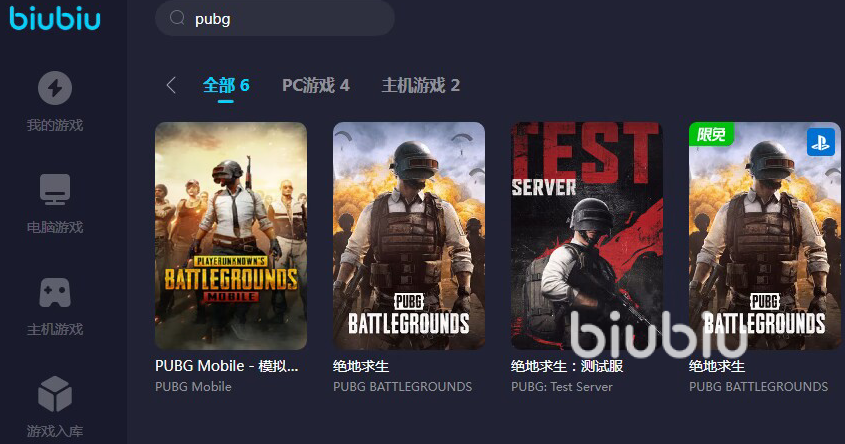
Task: Open My Games lightning bolt icon
Action: point(55,88)
